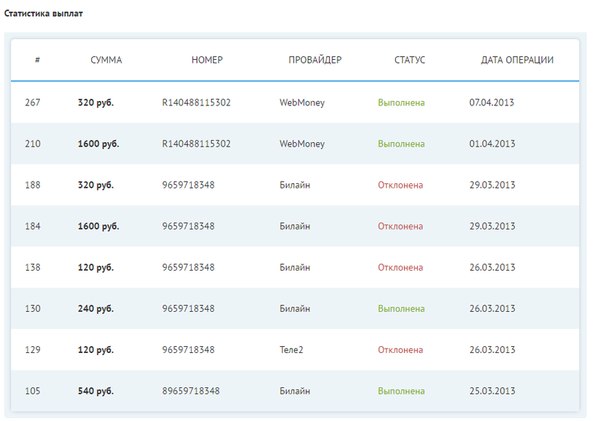Screen dimensions: 604x421
Task: Click «Выполнена» status in row 130
Action: tap(401, 309)
